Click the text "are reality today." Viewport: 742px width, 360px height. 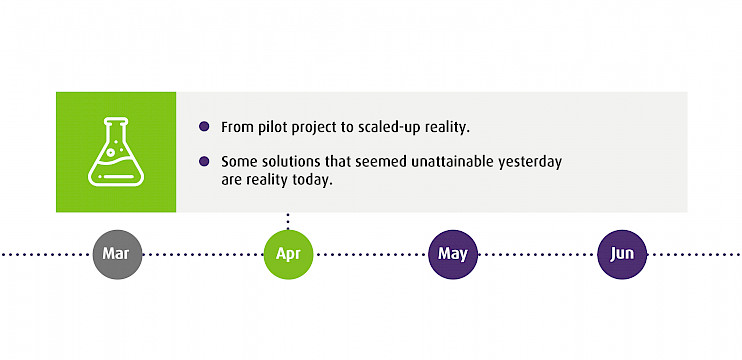(274, 181)
